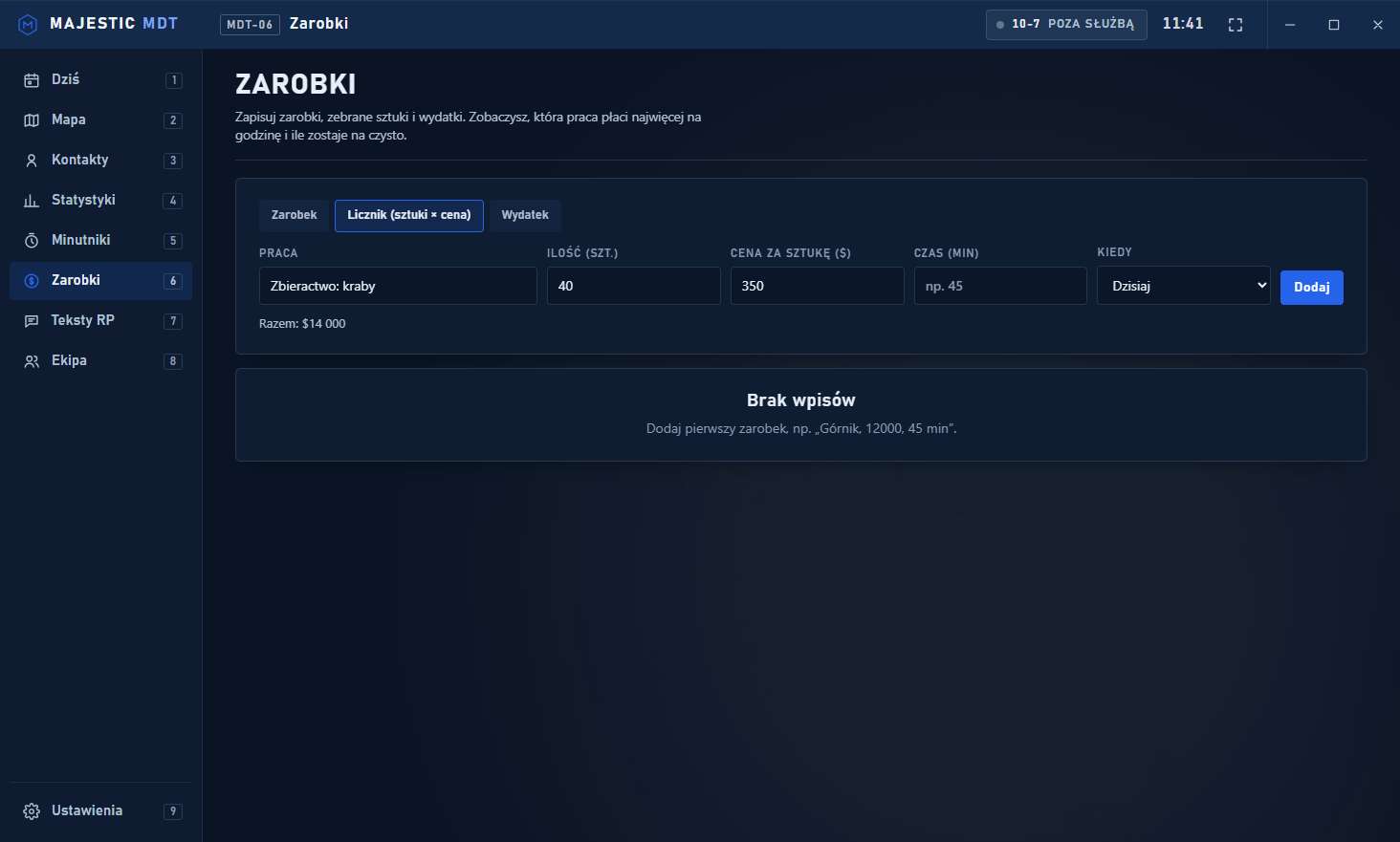Click the Czas (min) input field

(1000, 286)
